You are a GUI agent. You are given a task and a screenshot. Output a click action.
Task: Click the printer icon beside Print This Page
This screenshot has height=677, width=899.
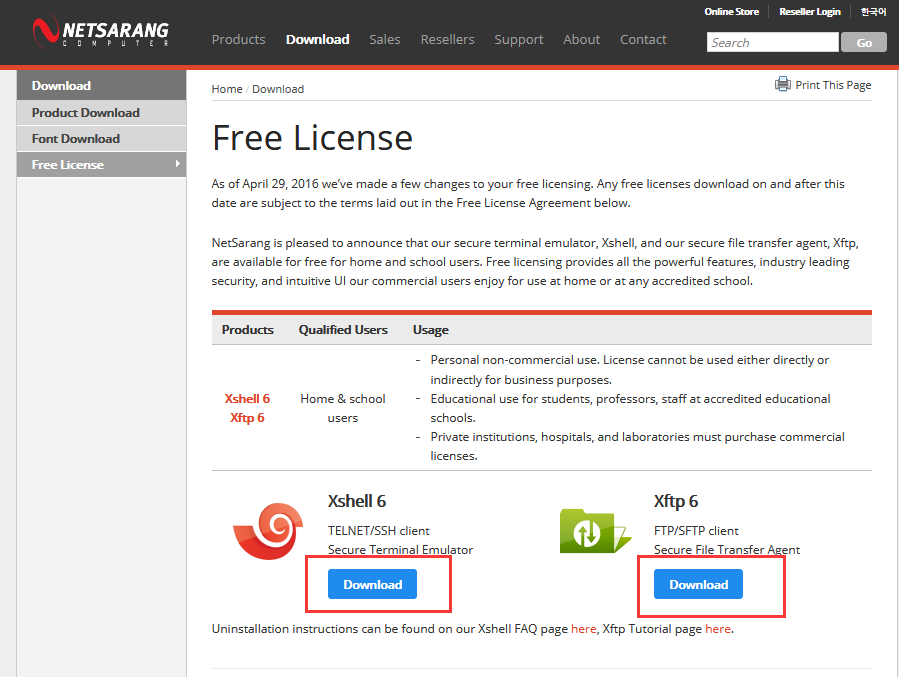point(783,84)
